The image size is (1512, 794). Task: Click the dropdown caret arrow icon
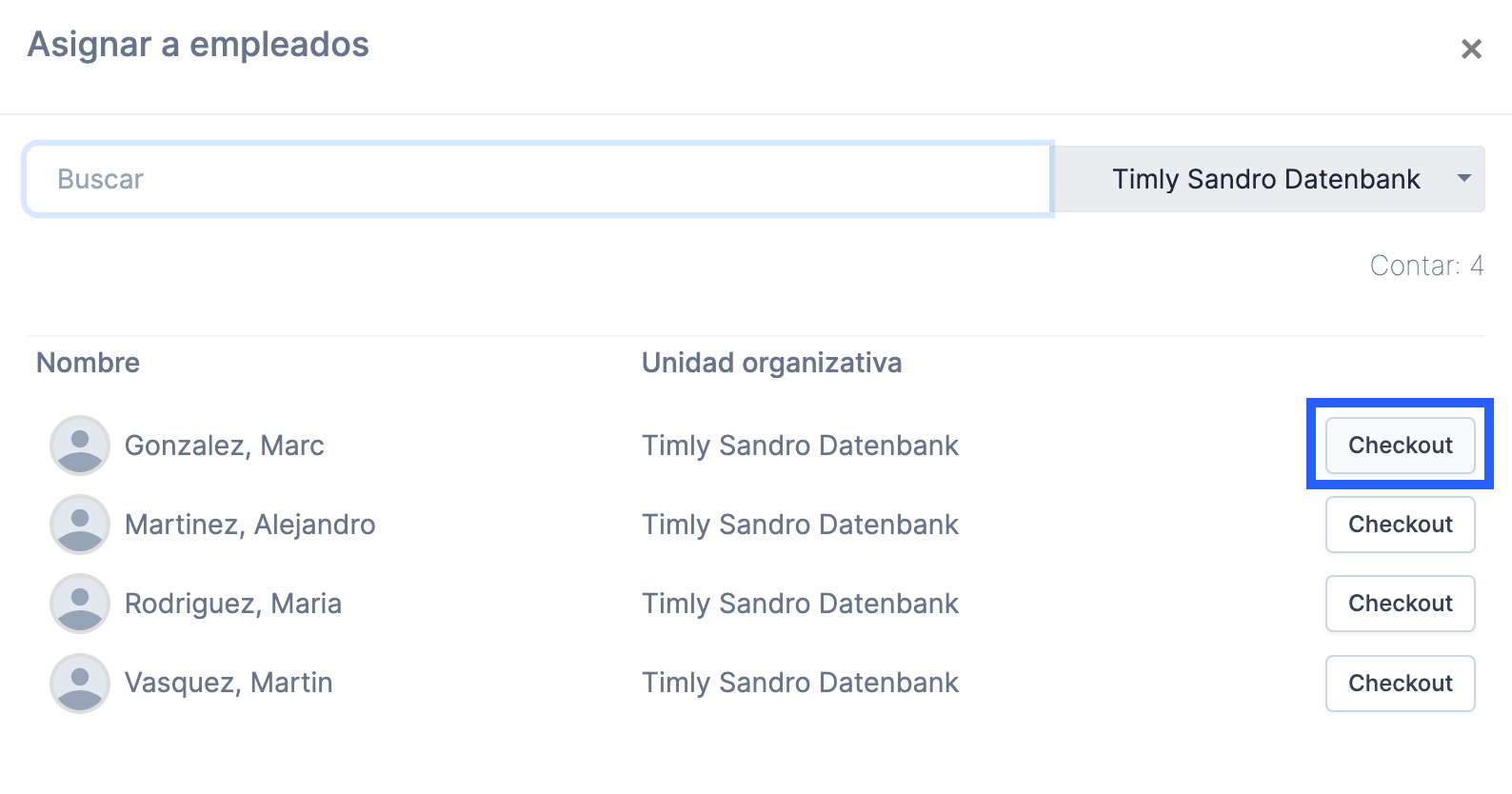point(1463,178)
